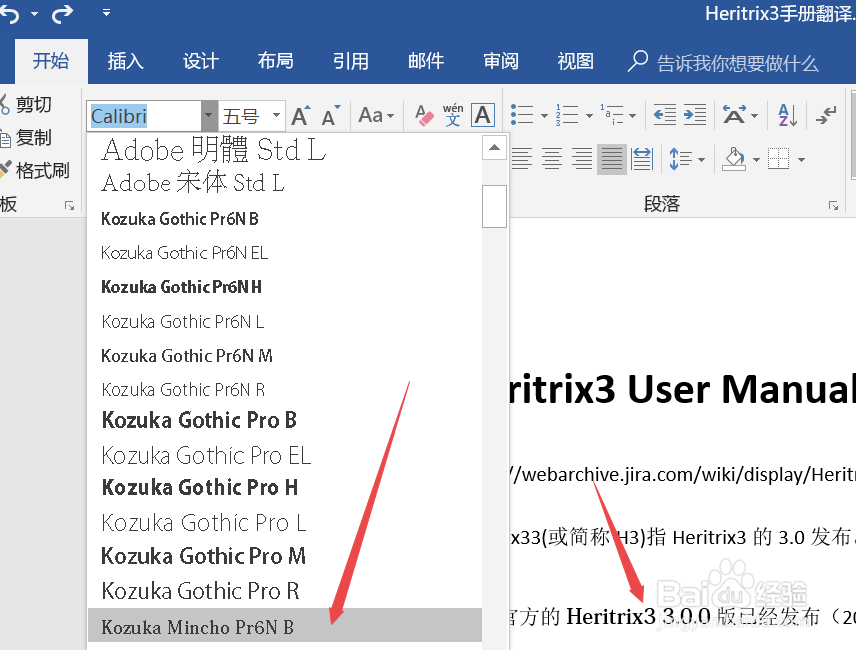The height and width of the screenshot is (650, 856).
Task: Click the 剪切 (cut) button
Action: pyautogui.click(x=27, y=104)
